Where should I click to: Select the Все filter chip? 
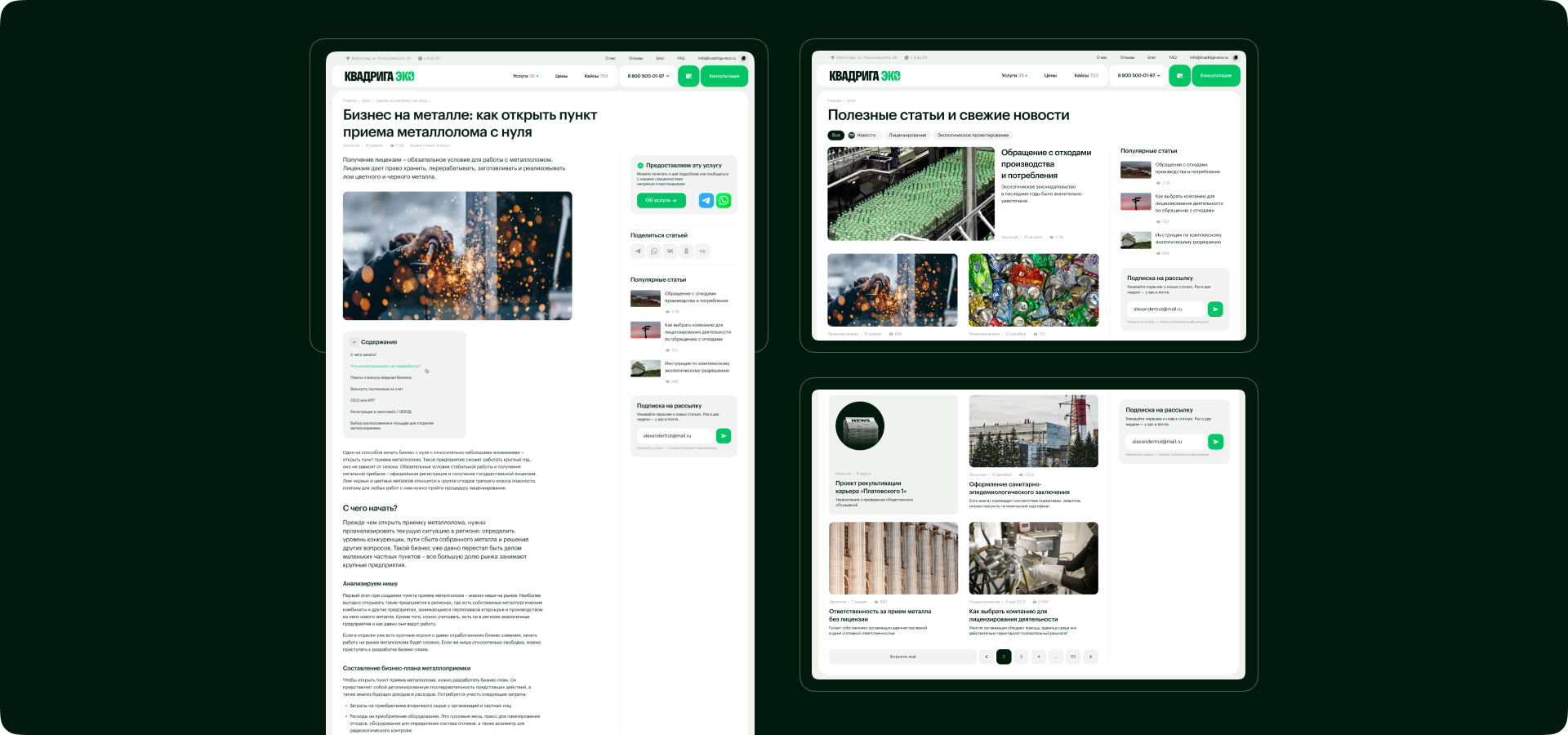click(x=835, y=136)
